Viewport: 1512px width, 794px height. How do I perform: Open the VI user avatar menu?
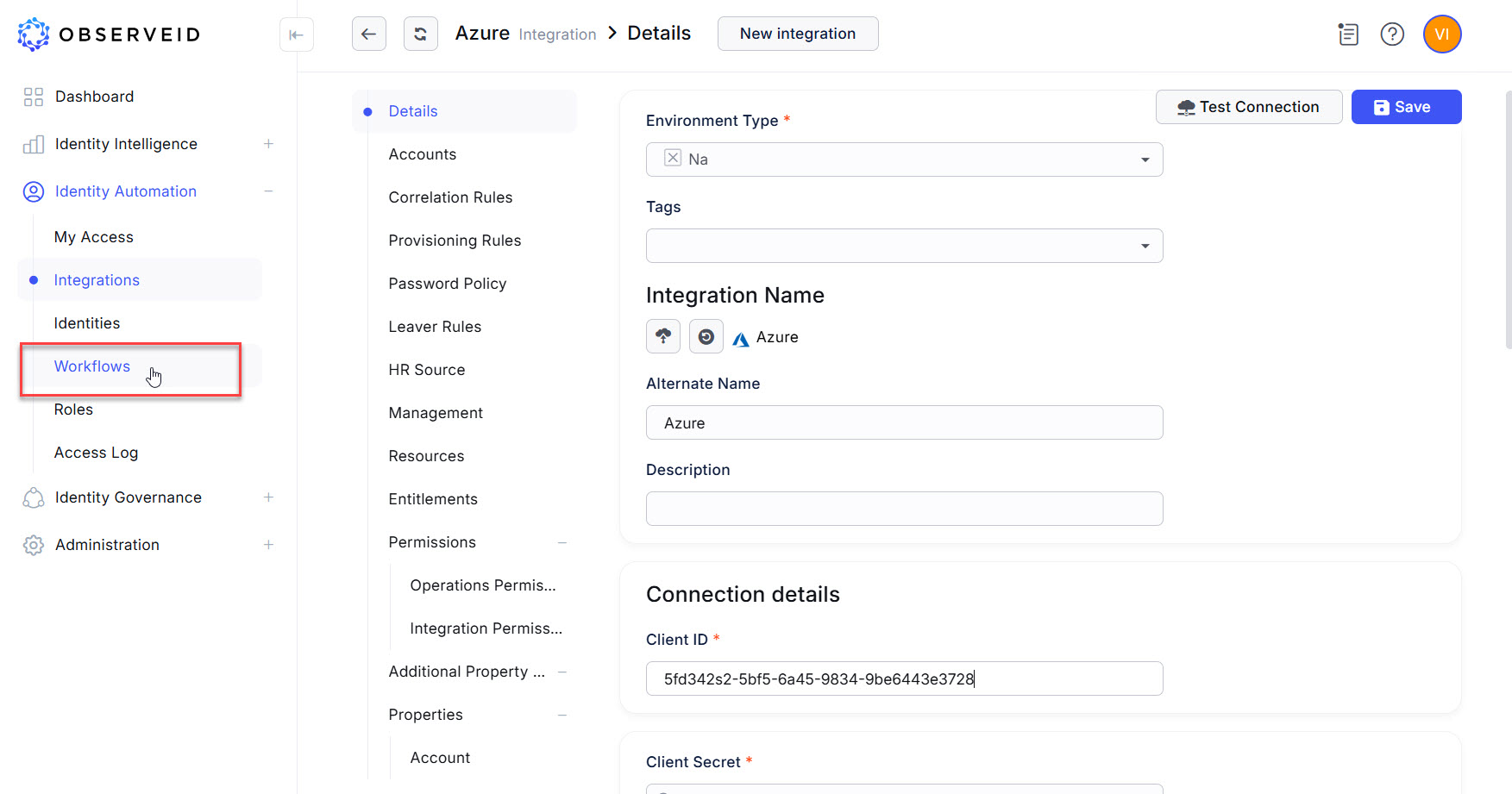[x=1441, y=34]
